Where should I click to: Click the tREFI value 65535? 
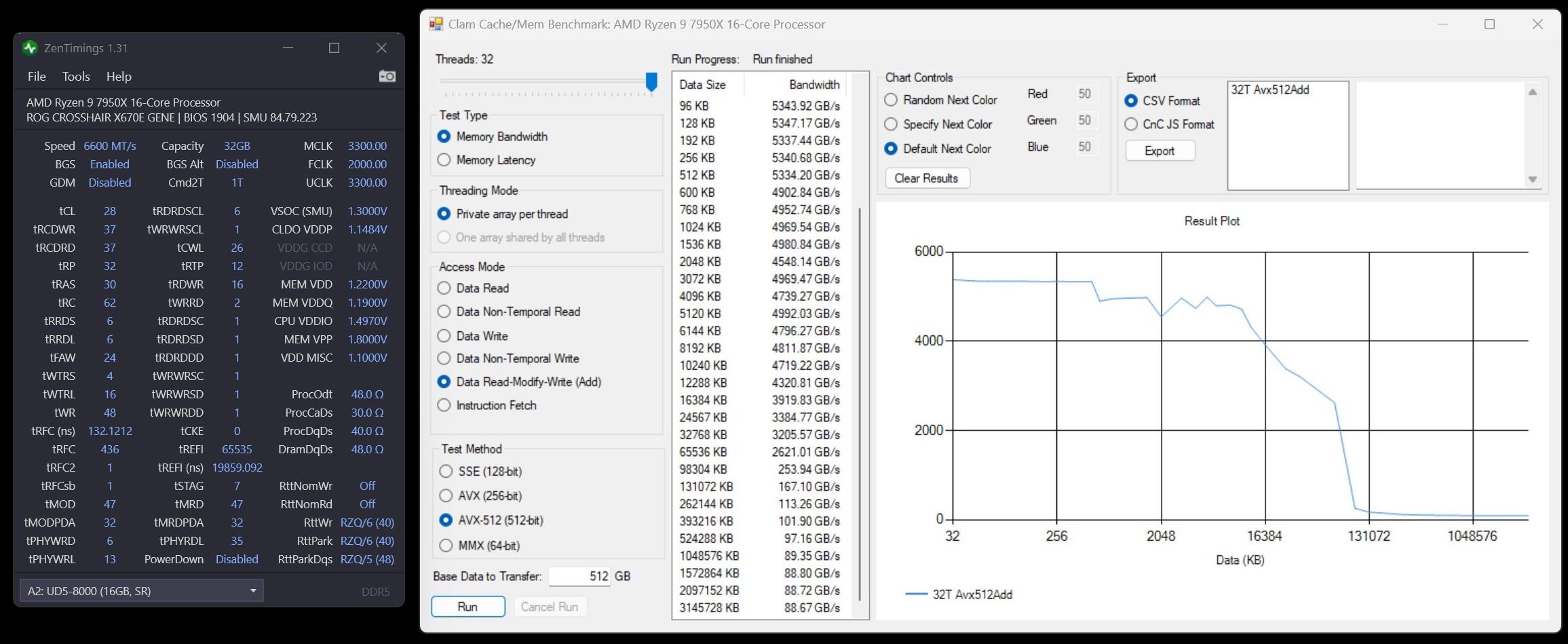[x=237, y=449]
